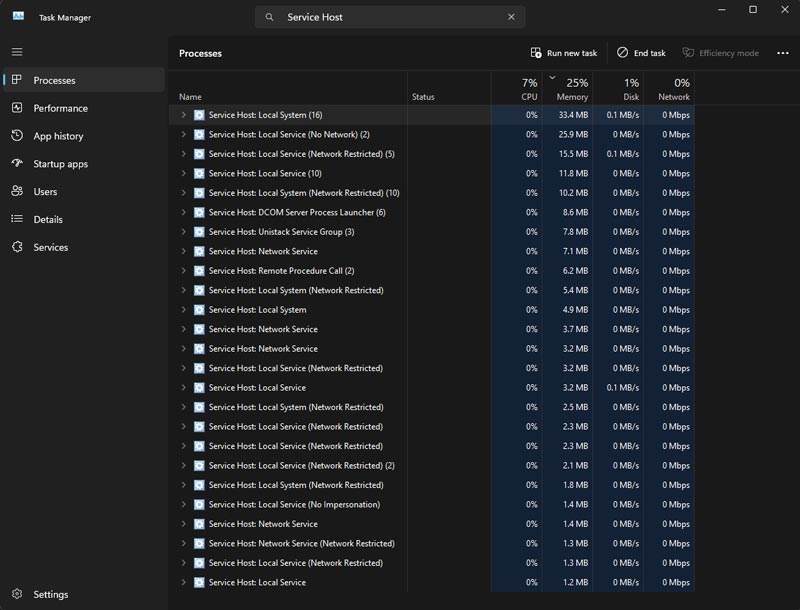The image size is (800, 610).
Task: Switch to the Users page
Action: click(x=84, y=192)
